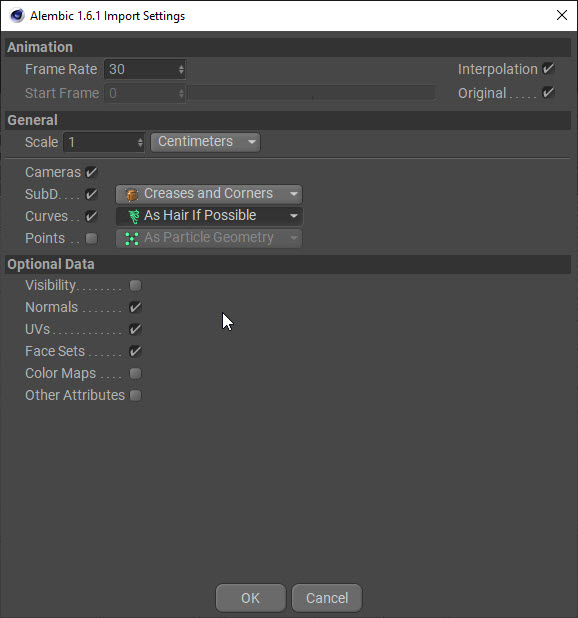Click the green particle dots icon

click(132, 238)
